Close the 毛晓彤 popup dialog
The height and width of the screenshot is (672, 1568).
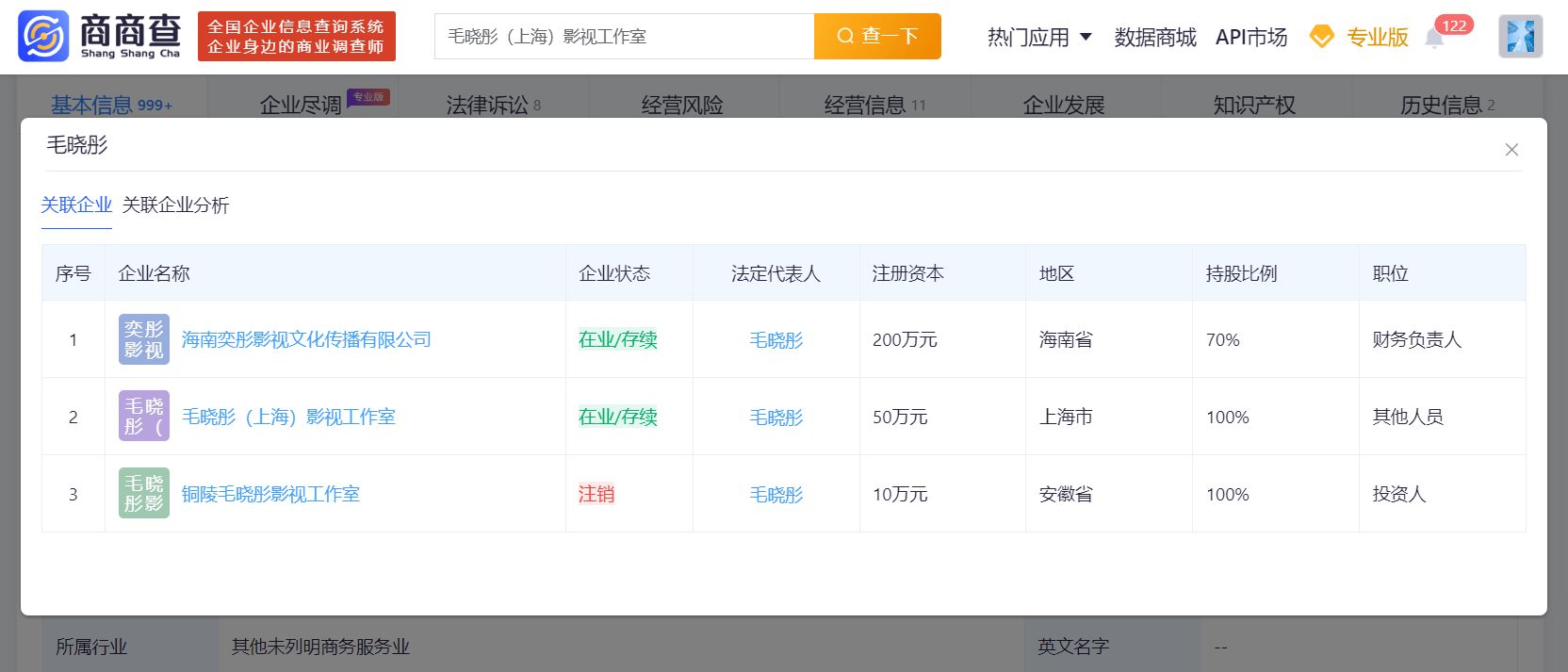(x=1511, y=150)
